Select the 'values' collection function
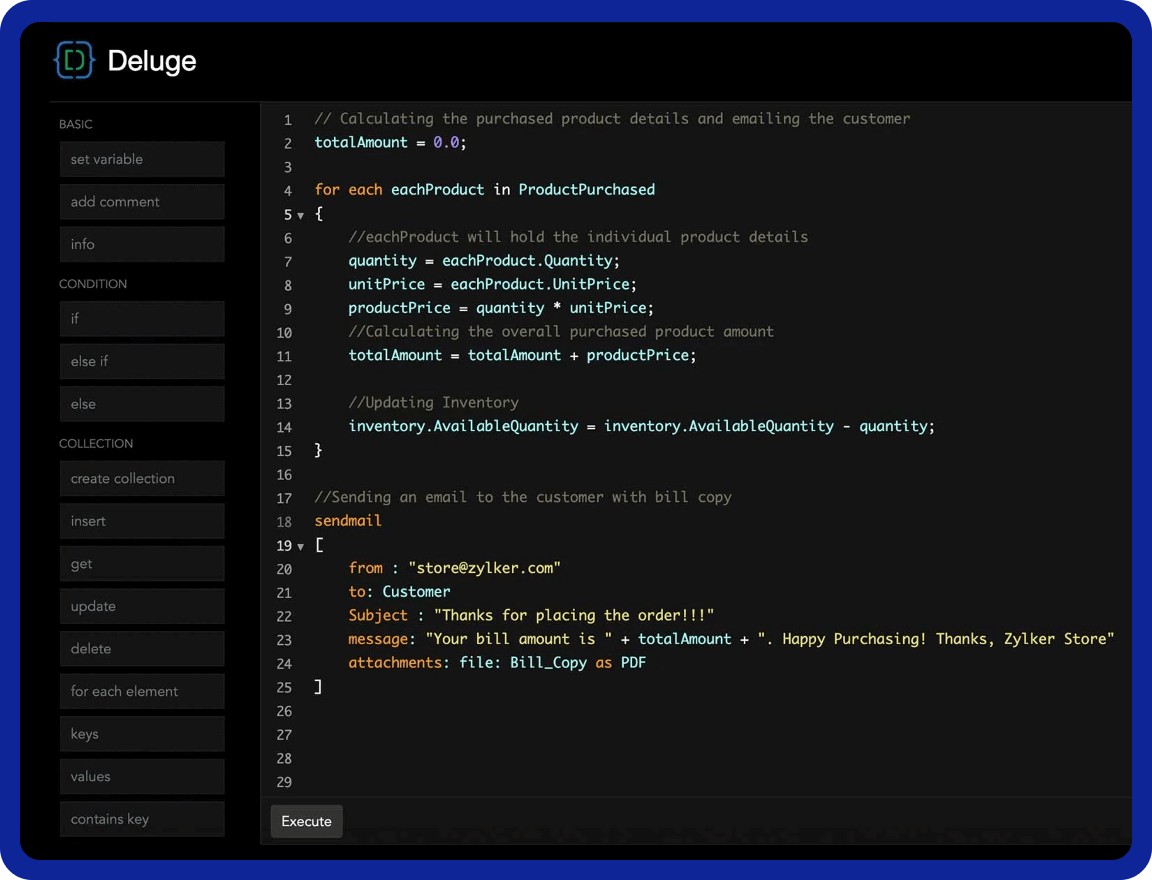 click(x=142, y=776)
